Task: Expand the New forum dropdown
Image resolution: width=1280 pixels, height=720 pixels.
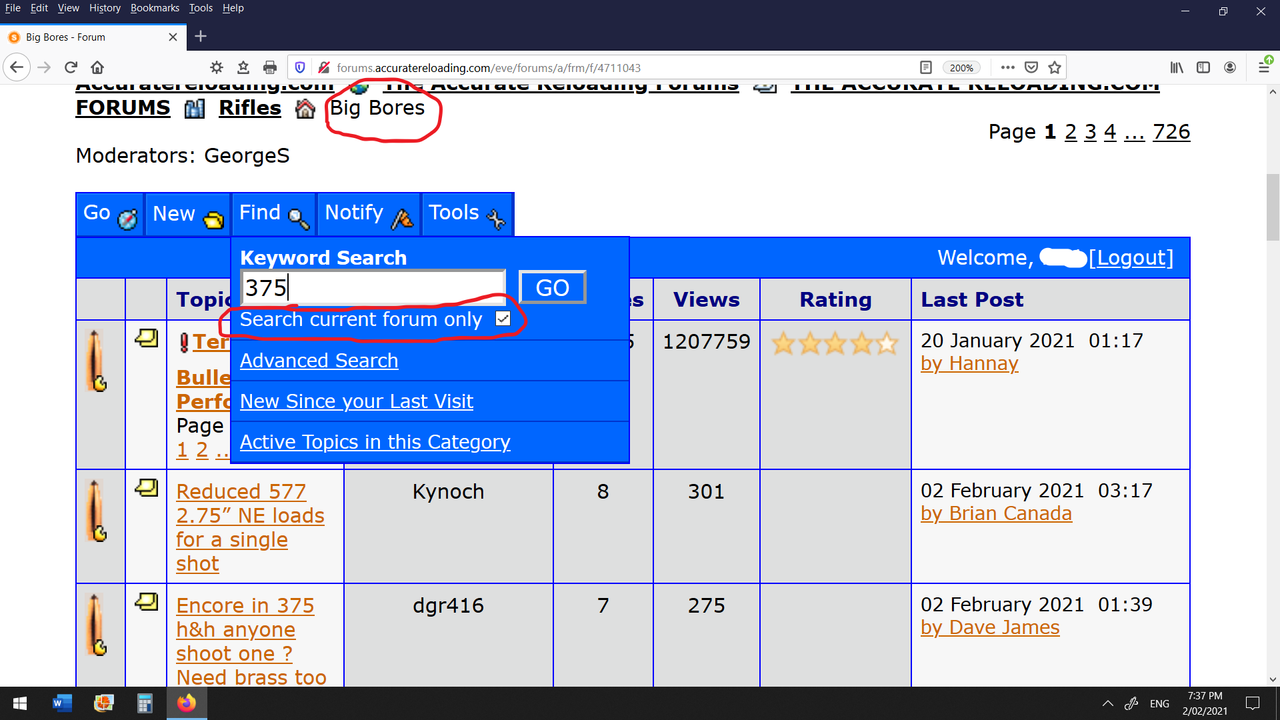Action: pos(187,214)
